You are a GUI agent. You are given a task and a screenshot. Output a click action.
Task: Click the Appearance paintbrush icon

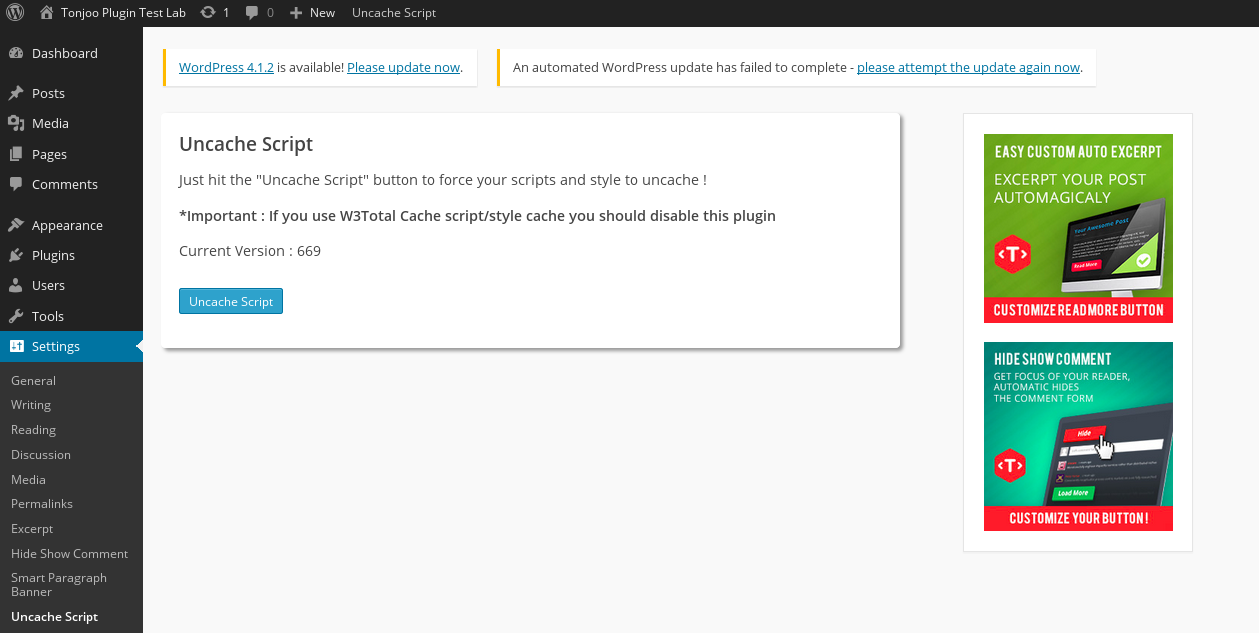[x=16, y=225]
